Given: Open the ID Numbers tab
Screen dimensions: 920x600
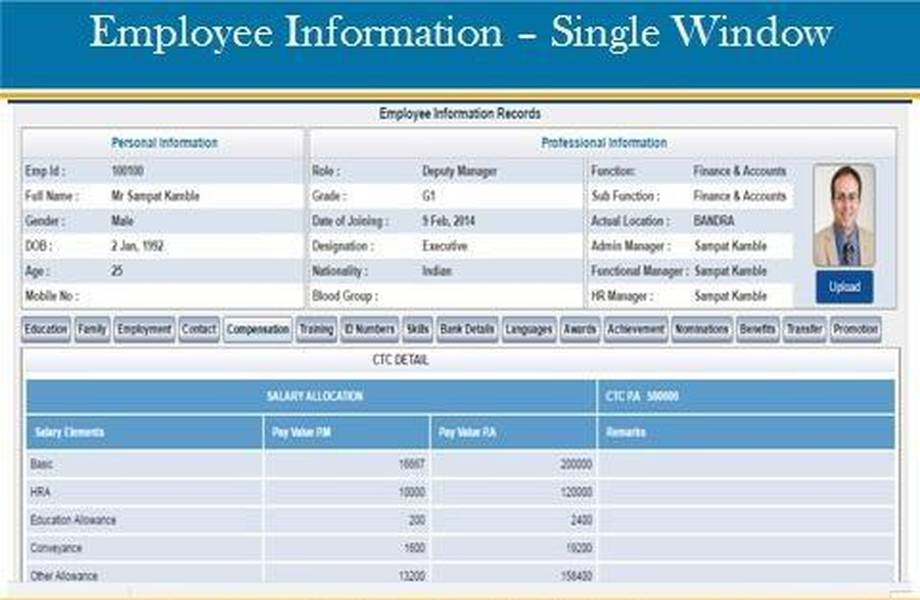Looking at the screenshot, I should click(x=369, y=329).
